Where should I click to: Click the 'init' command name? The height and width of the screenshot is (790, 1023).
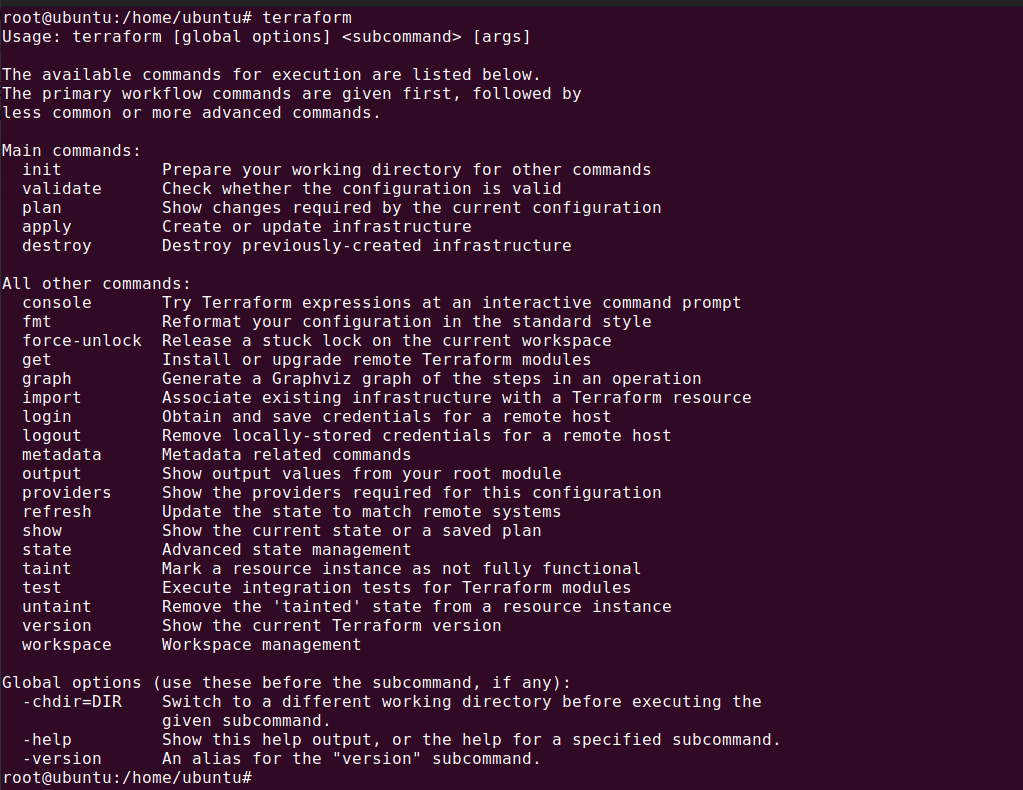(42, 170)
